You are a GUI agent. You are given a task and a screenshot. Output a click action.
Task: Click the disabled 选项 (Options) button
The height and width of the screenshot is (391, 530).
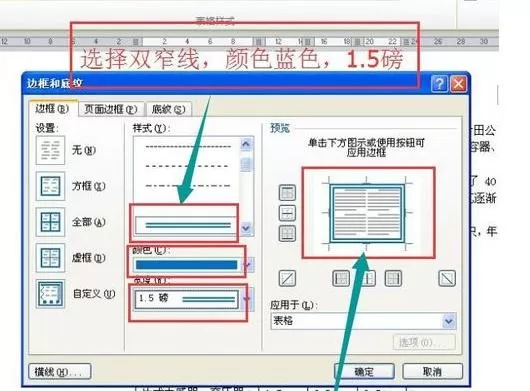pyautogui.click(x=425, y=343)
